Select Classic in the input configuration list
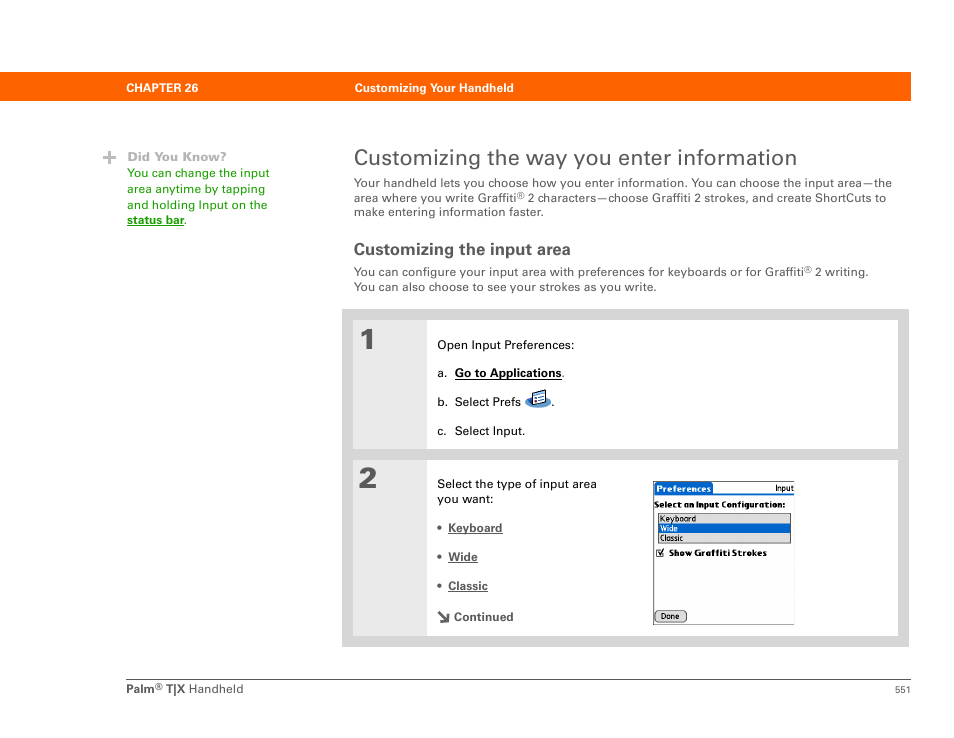The height and width of the screenshot is (738, 954). pos(724,538)
